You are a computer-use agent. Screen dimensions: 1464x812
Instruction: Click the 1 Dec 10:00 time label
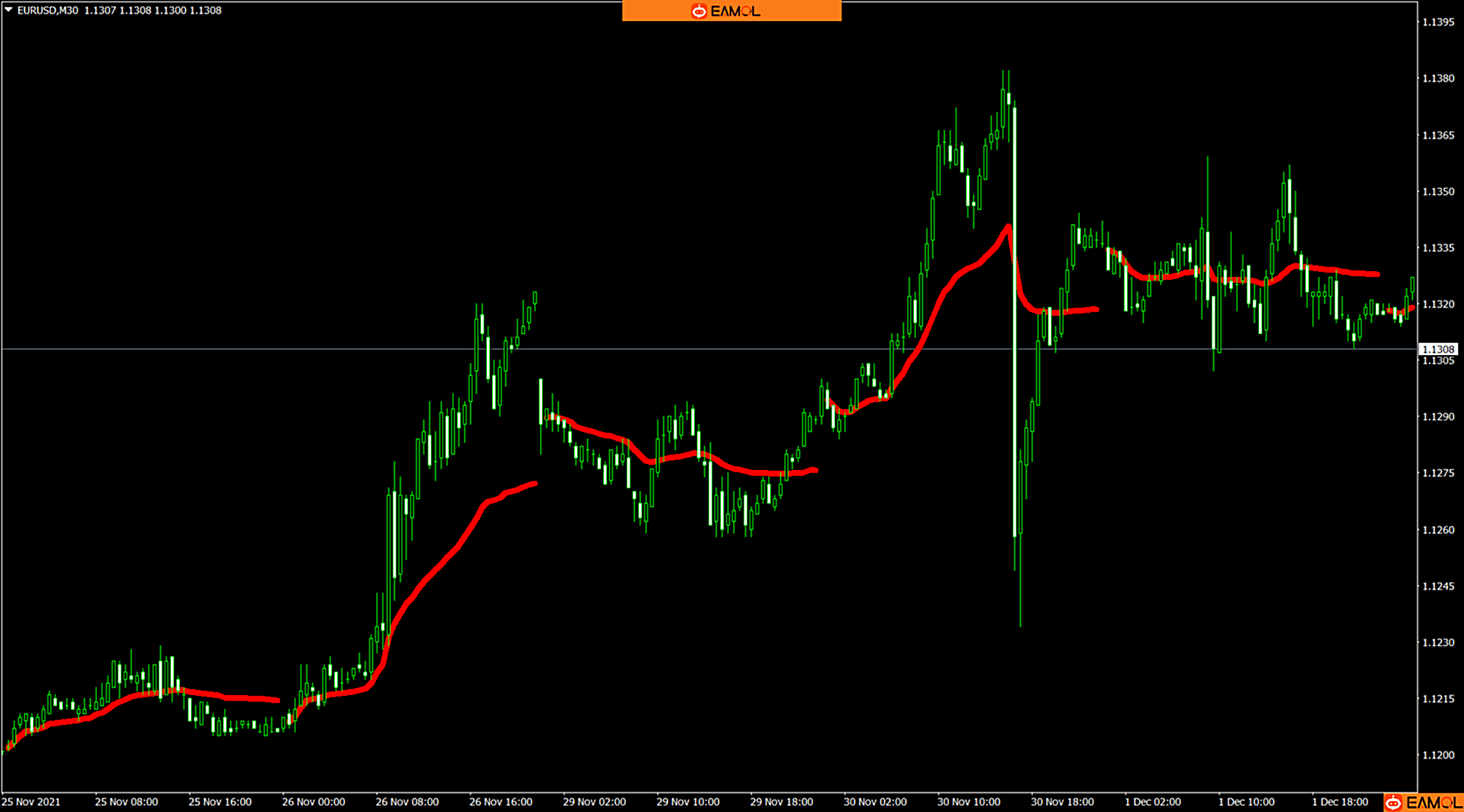pyautogui.click(x=1247, y=802)
